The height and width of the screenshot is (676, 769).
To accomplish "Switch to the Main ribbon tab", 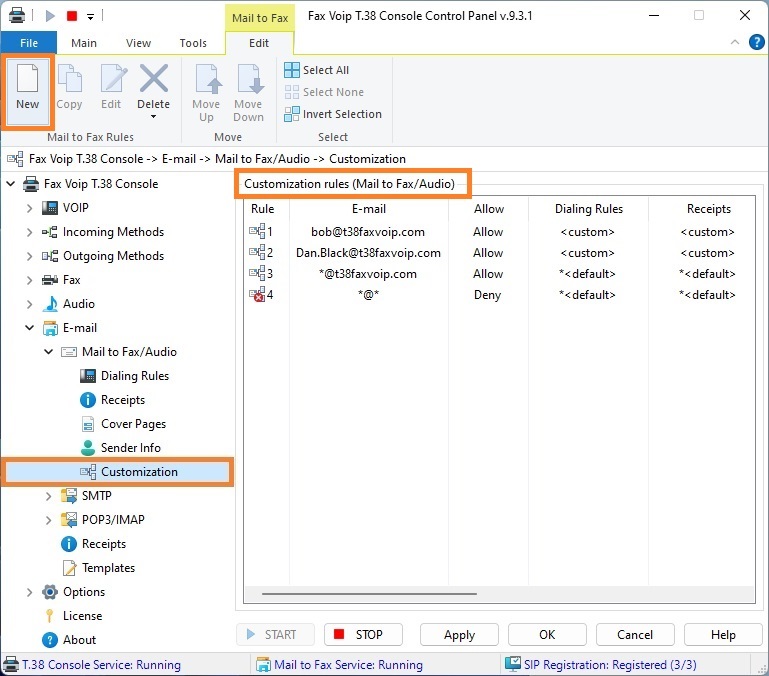I will coord(84,43).
